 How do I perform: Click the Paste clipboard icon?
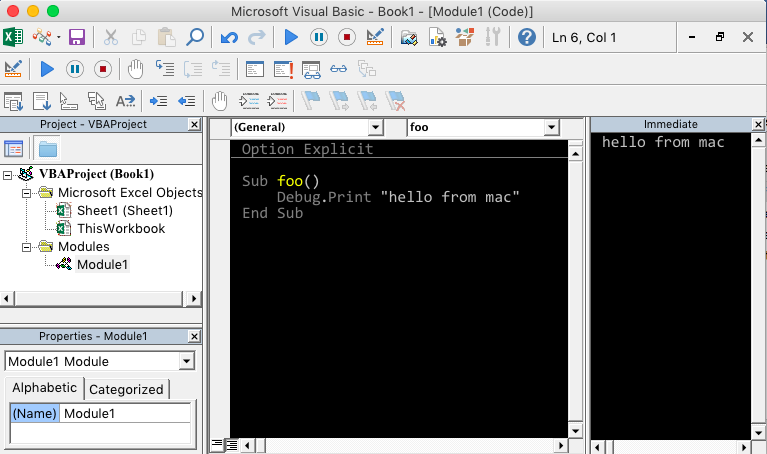click(167, 37)
